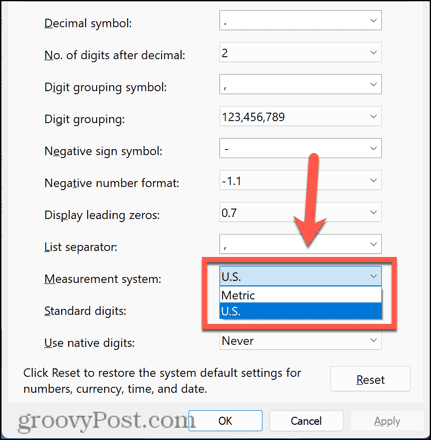Collapse the Measurement system dropdown

pyautogui.click(x=300, y=276)
